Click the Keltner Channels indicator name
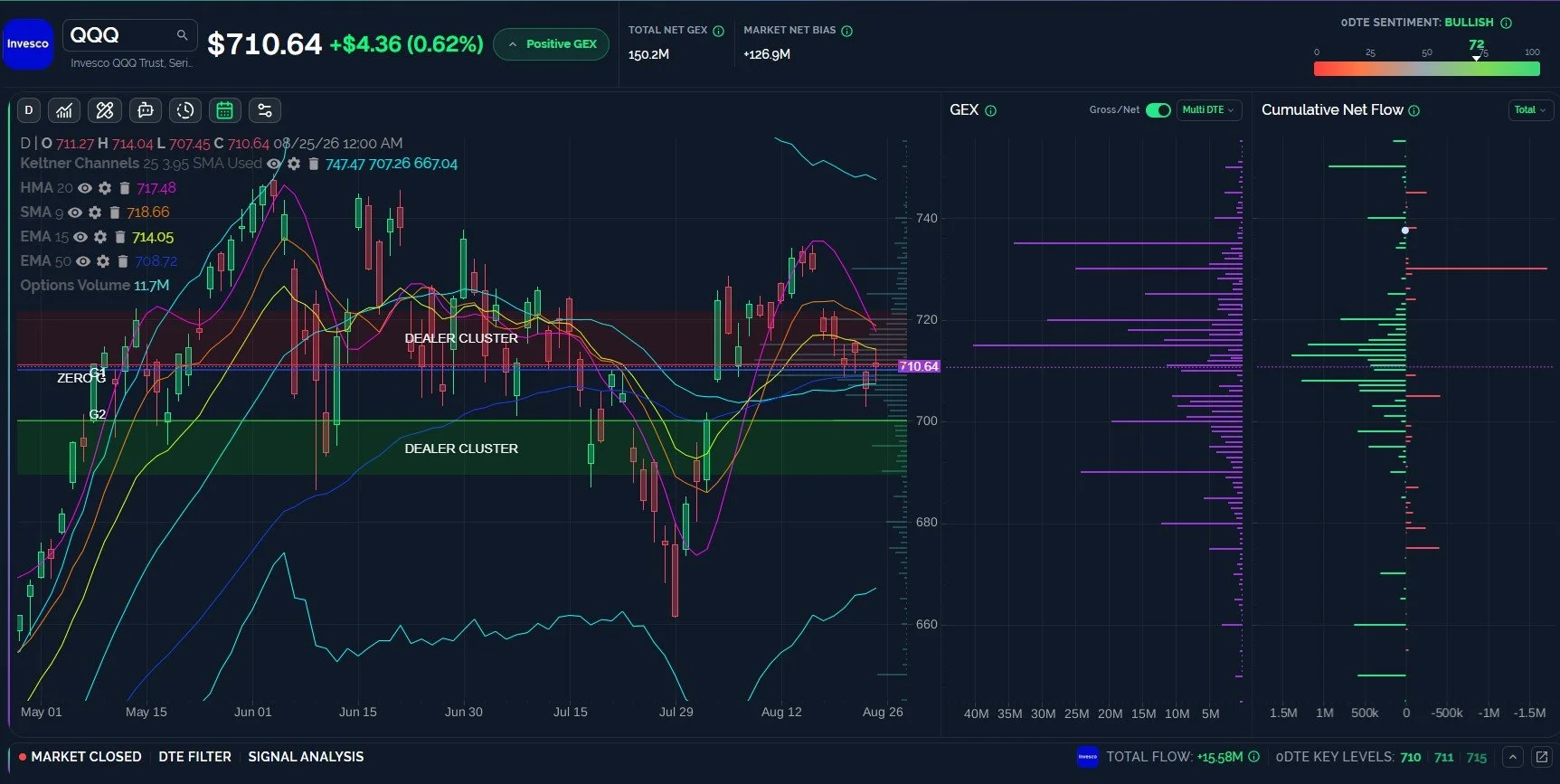Screen dimensions: 1560x784 pos(80,164)
